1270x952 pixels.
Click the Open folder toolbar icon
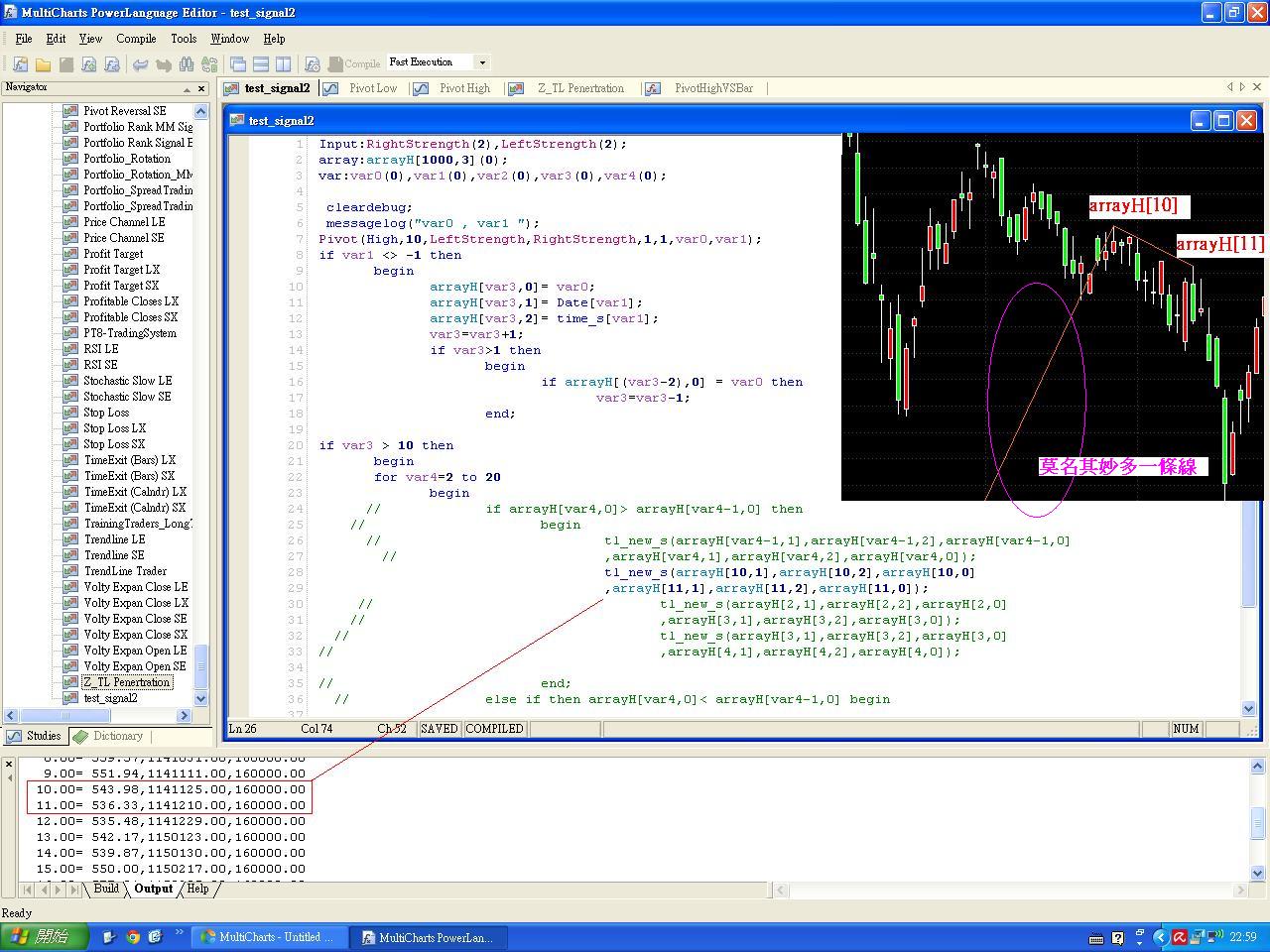43,63
